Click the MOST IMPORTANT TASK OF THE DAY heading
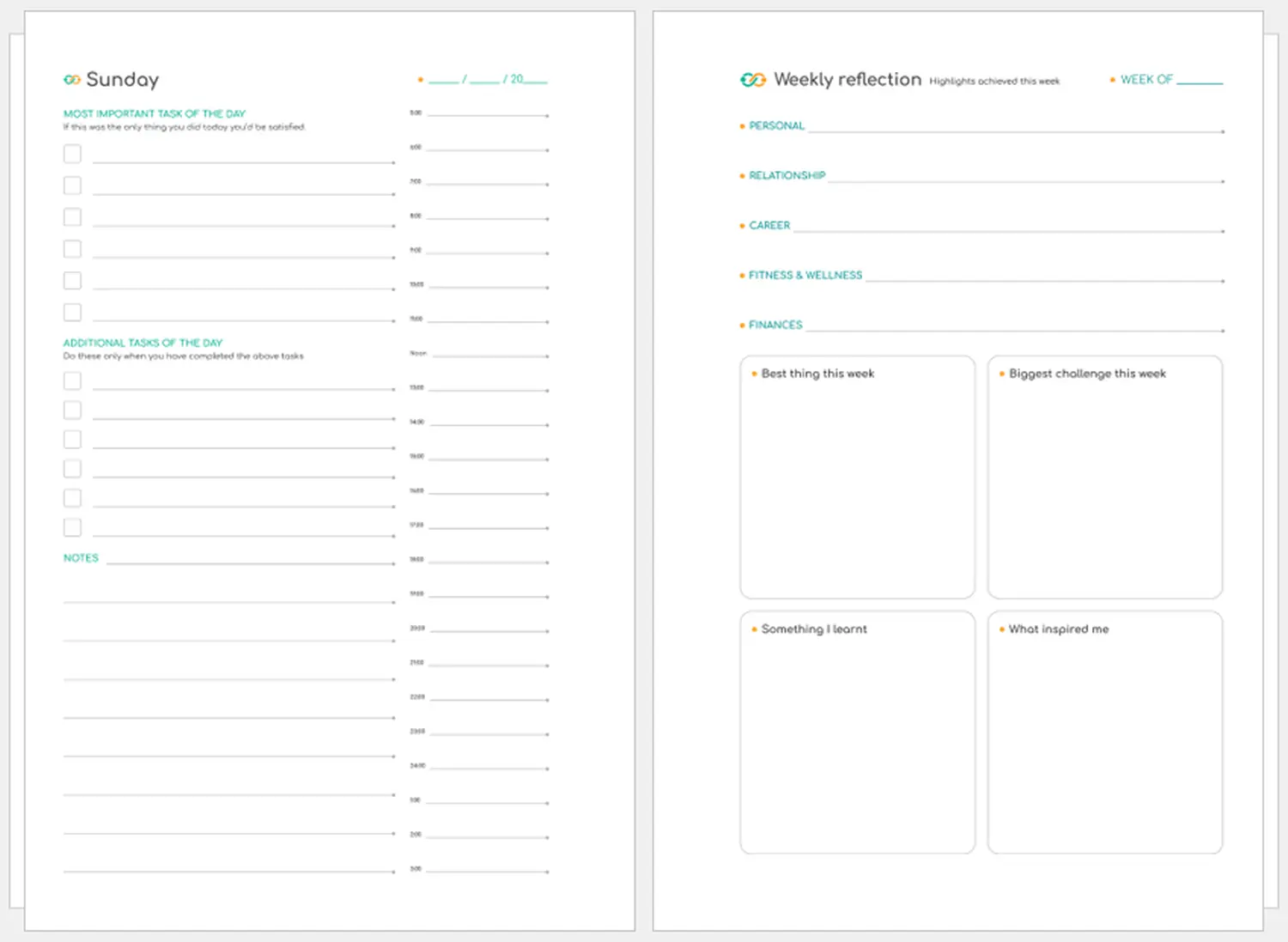Screen dimensions: 1288x942 click(x=155, y=113)
